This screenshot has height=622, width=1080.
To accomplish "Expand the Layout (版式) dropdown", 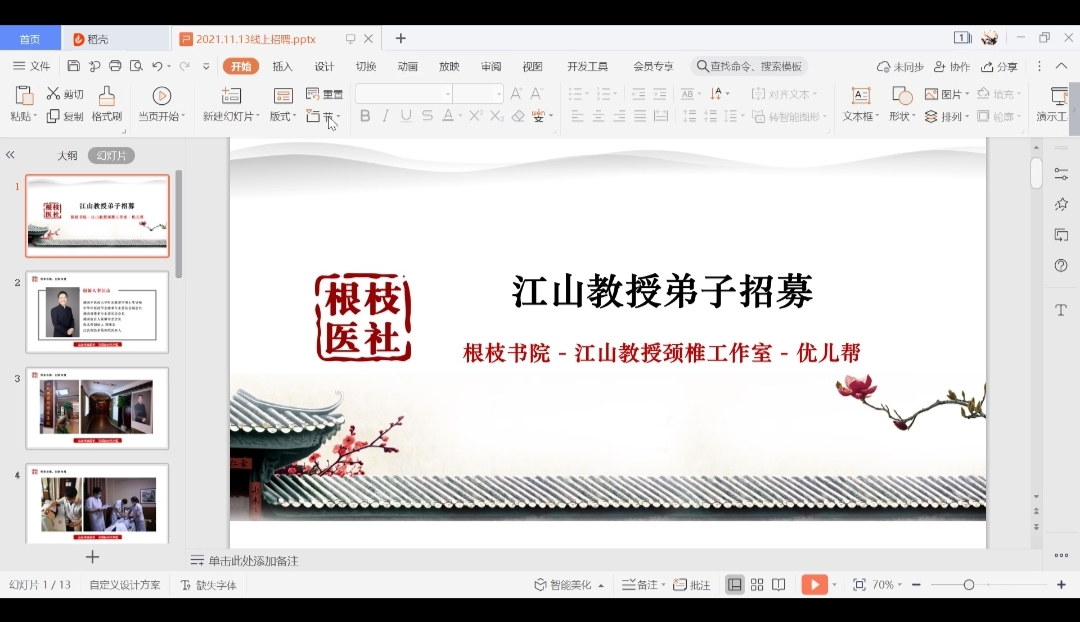I will coord(294,116).
